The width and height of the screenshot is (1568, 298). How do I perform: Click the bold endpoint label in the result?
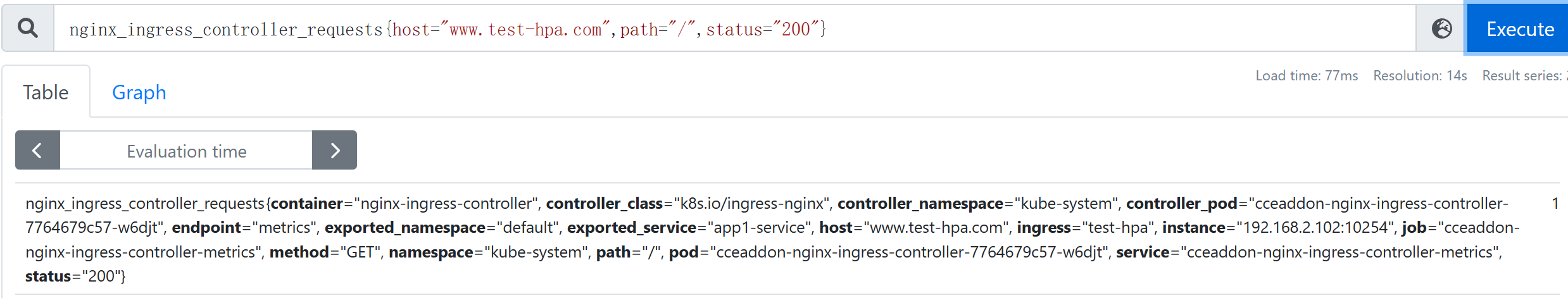pyautogui.click(x=206, y=228)
